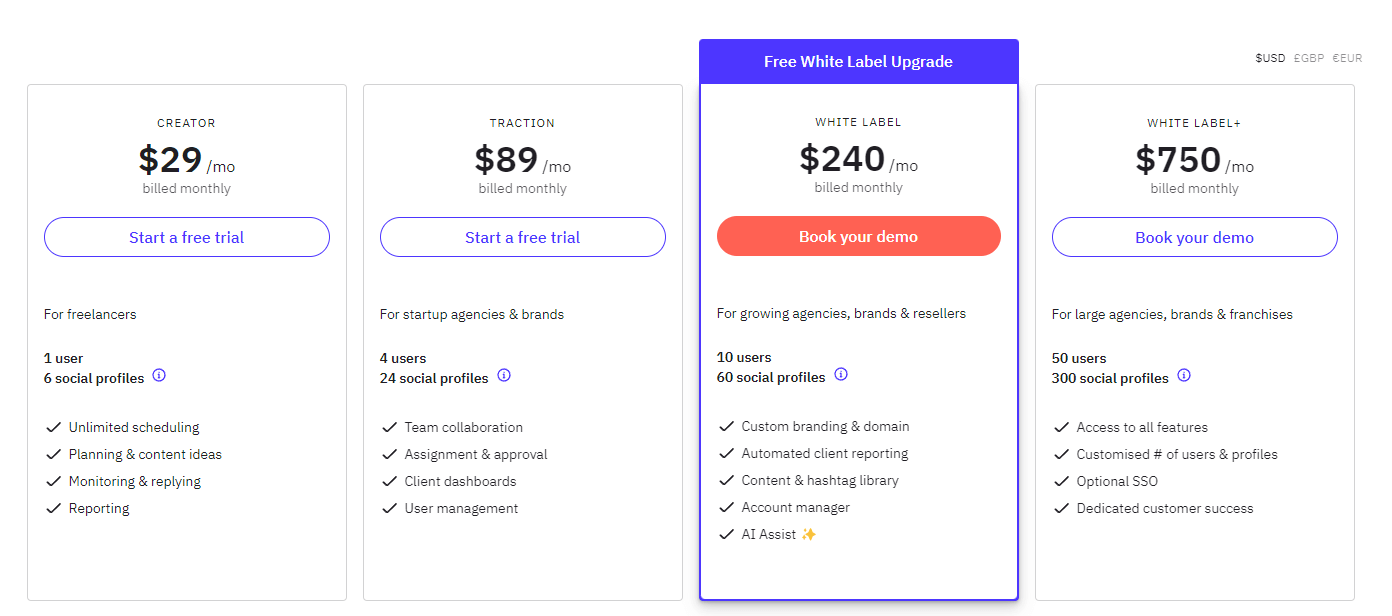This screenshot has width=1392, height=616.
Task: Click the info icon beside 24 social profiles
Action: coord(504,377)
